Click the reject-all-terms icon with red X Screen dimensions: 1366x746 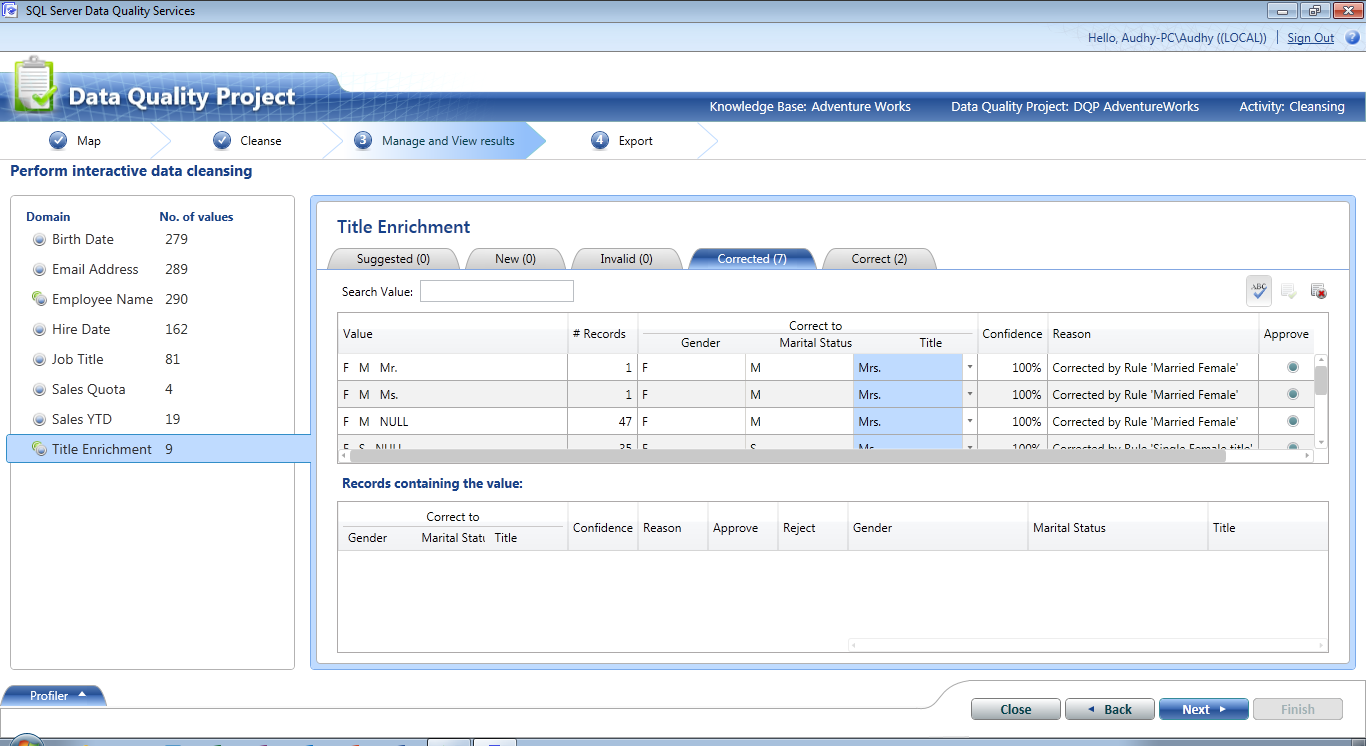coord(1318,290)
